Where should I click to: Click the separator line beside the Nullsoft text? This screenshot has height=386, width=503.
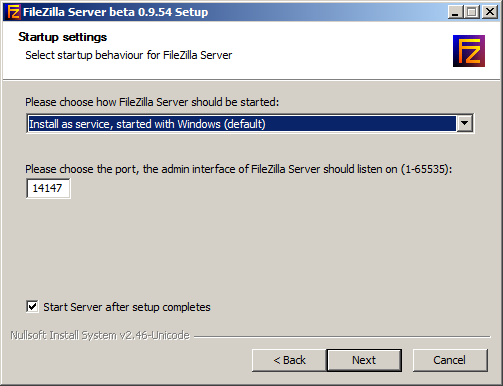[x=342, y=336]
